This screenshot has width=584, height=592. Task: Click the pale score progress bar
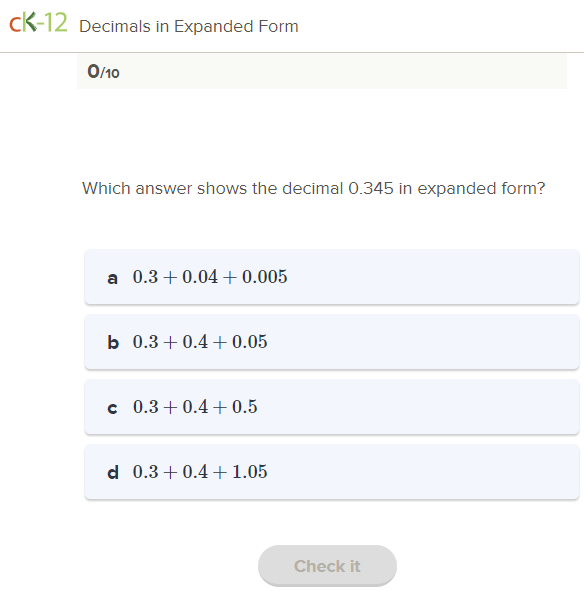(x=322, y=71)
